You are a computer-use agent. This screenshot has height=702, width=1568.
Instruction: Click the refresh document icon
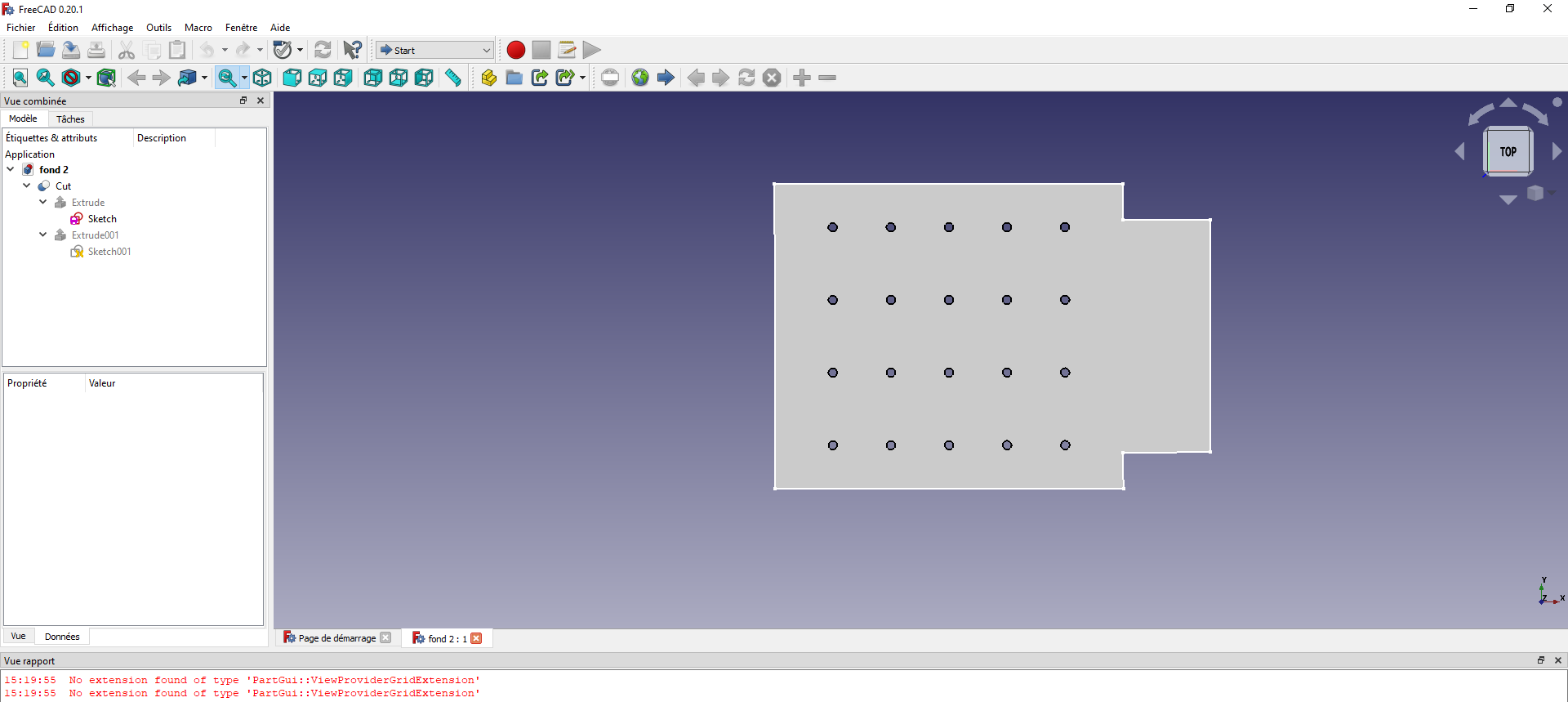click(323, 50)
